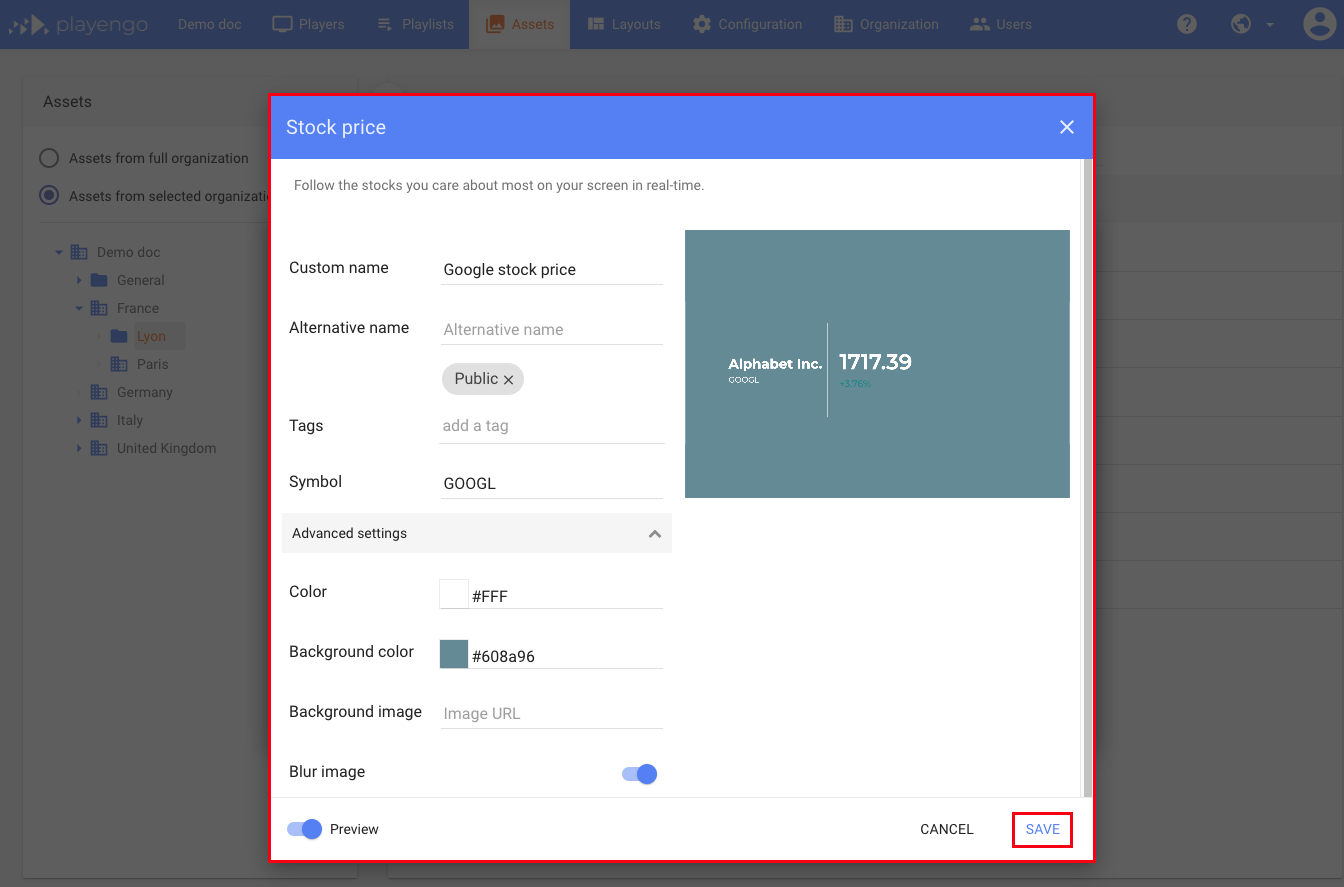Click the SAVE button

pos(1042,830)
